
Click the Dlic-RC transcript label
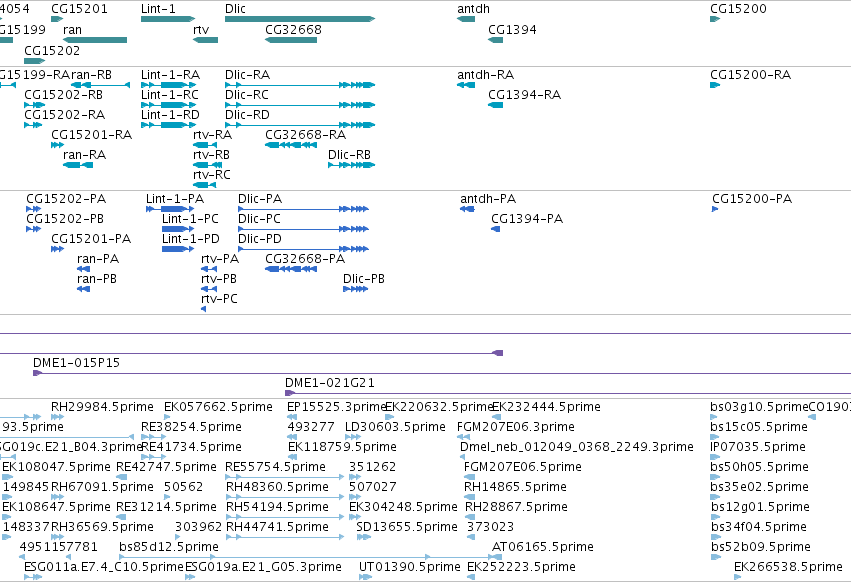click(x=247, y=94)
